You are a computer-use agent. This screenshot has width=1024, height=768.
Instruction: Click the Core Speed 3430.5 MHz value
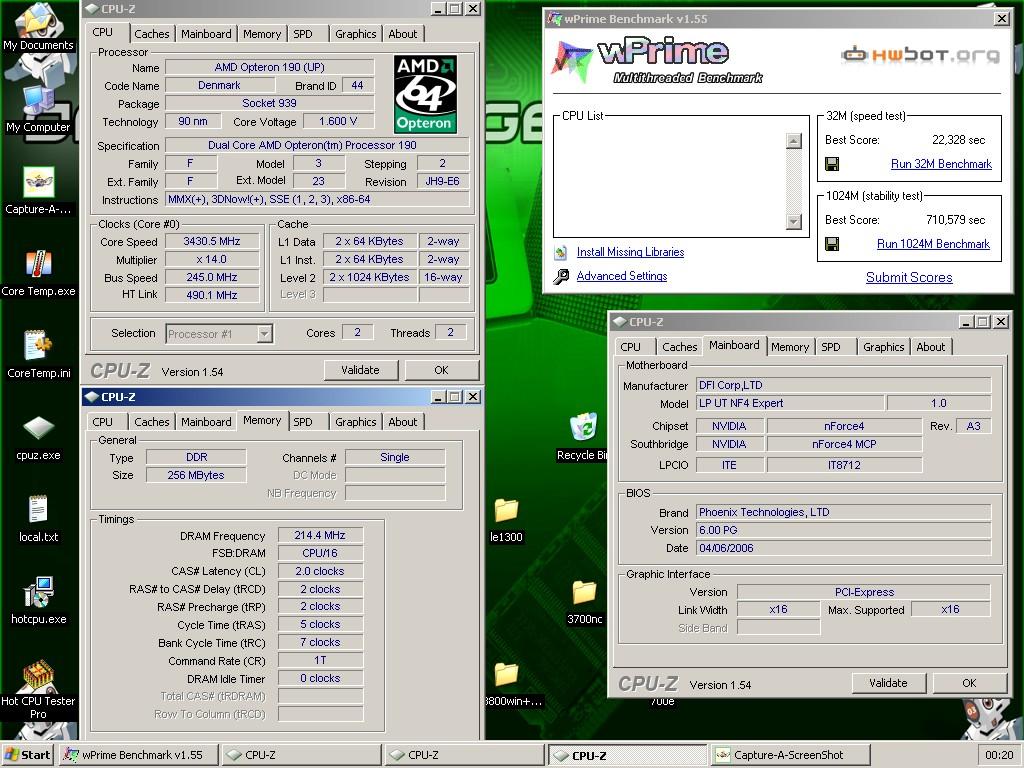(212, 242)
